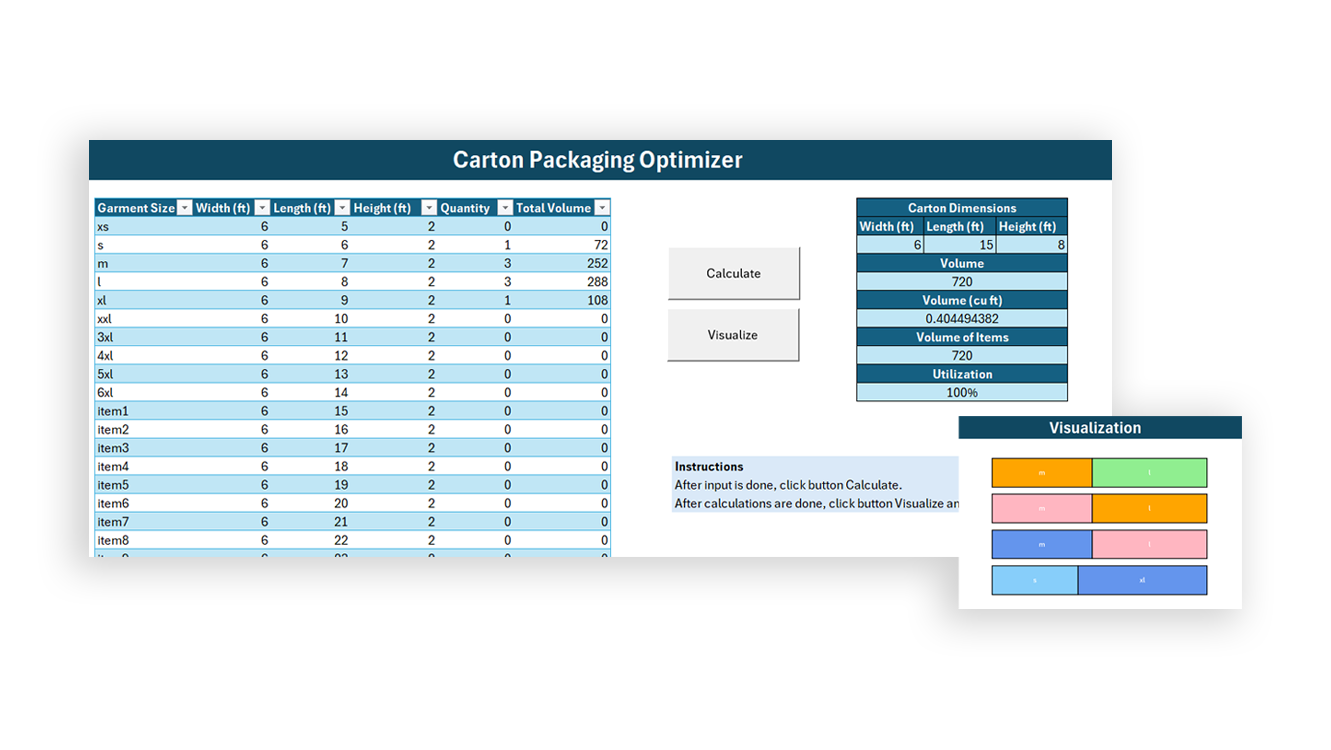The width and height of the screenshot is (1331, 750).
Task: Select the Length cell 22 in item8 row
Action: click(x=312, y=541)
